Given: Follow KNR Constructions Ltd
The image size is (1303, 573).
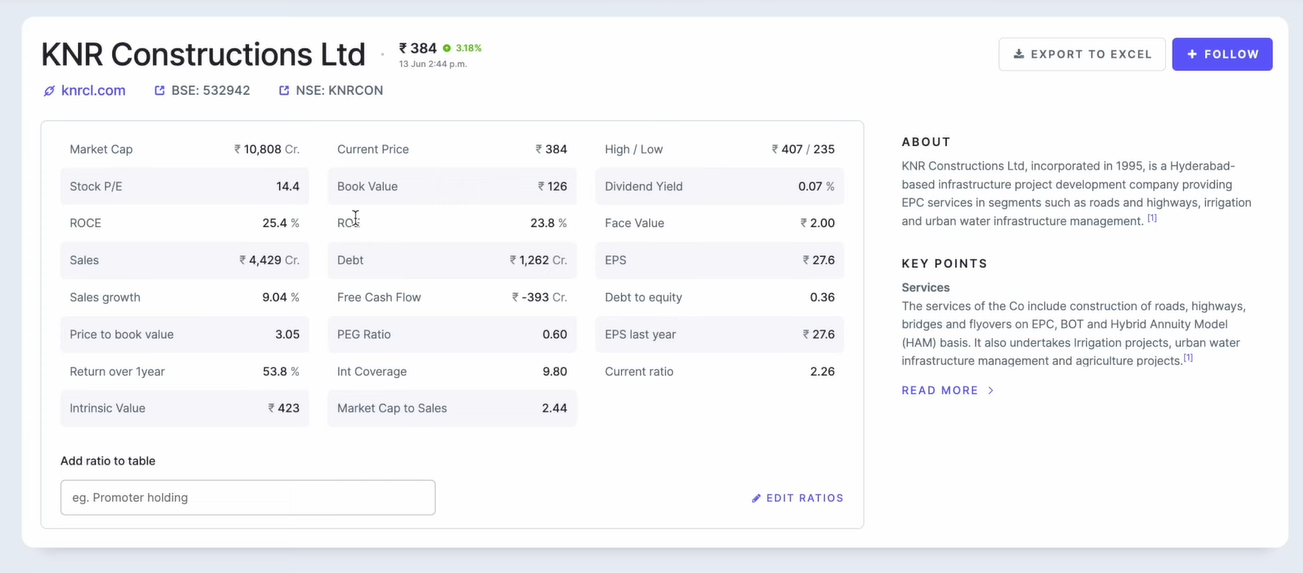Looking at the screenshot, I should click(1222, 54).
